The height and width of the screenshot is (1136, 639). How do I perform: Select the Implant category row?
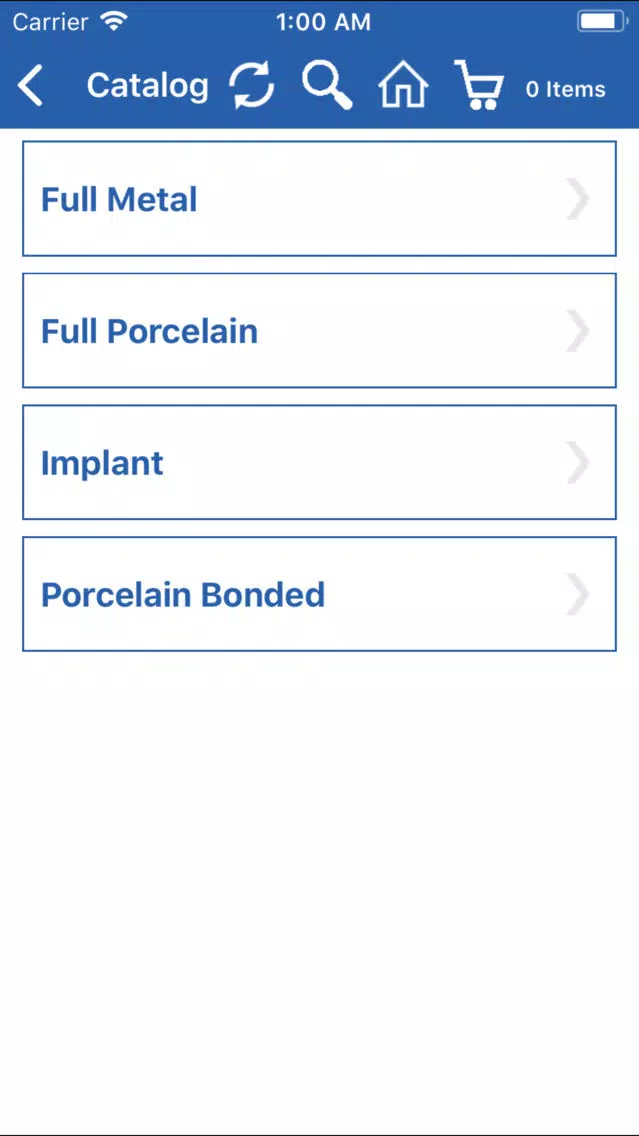(x=320, y=462)
